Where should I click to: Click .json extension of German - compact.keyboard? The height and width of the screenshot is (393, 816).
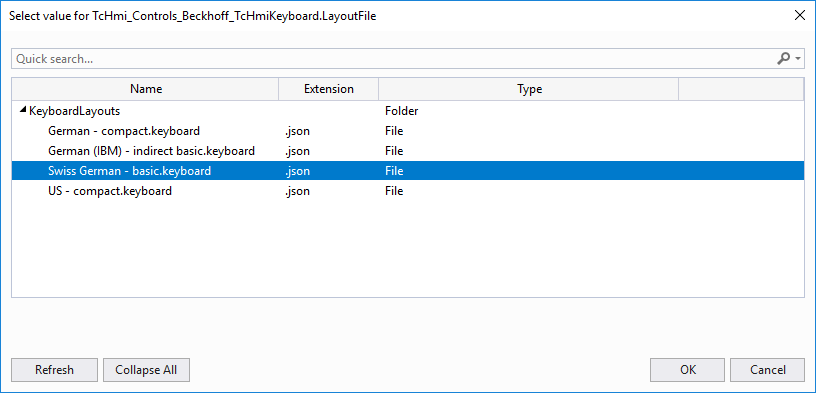297,131
